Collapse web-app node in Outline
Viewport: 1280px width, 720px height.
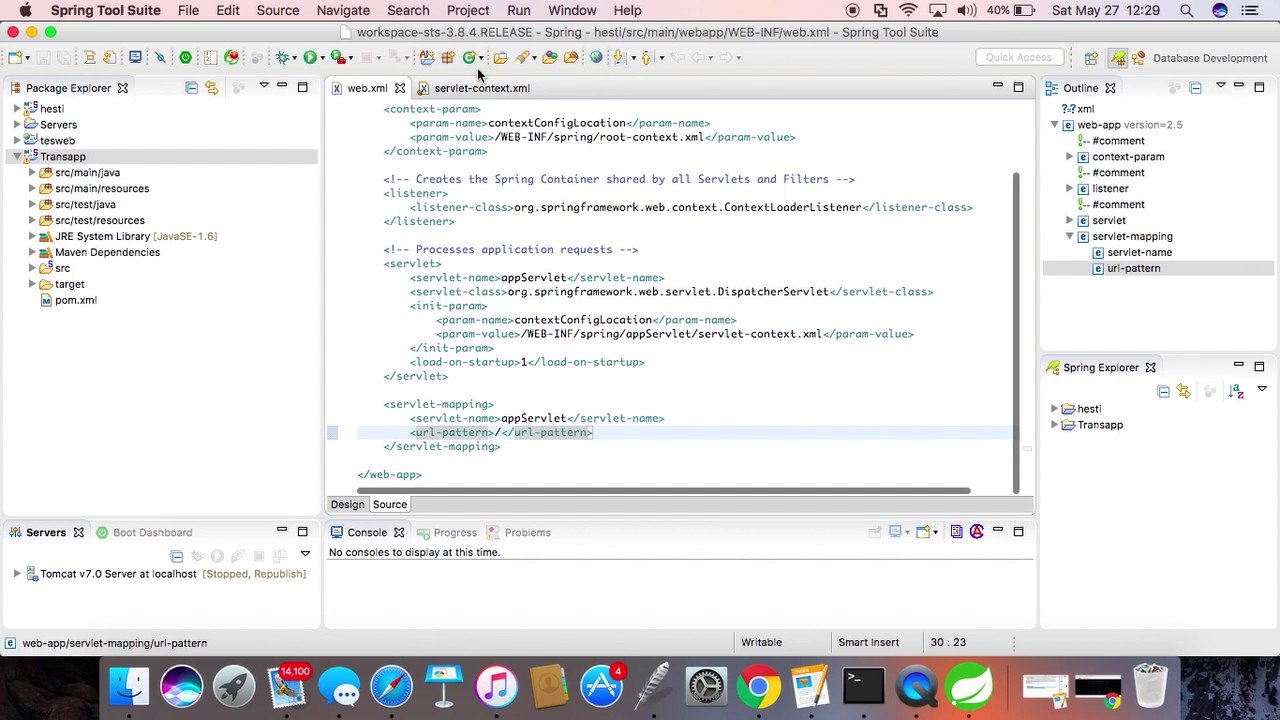click(1054, 125)
